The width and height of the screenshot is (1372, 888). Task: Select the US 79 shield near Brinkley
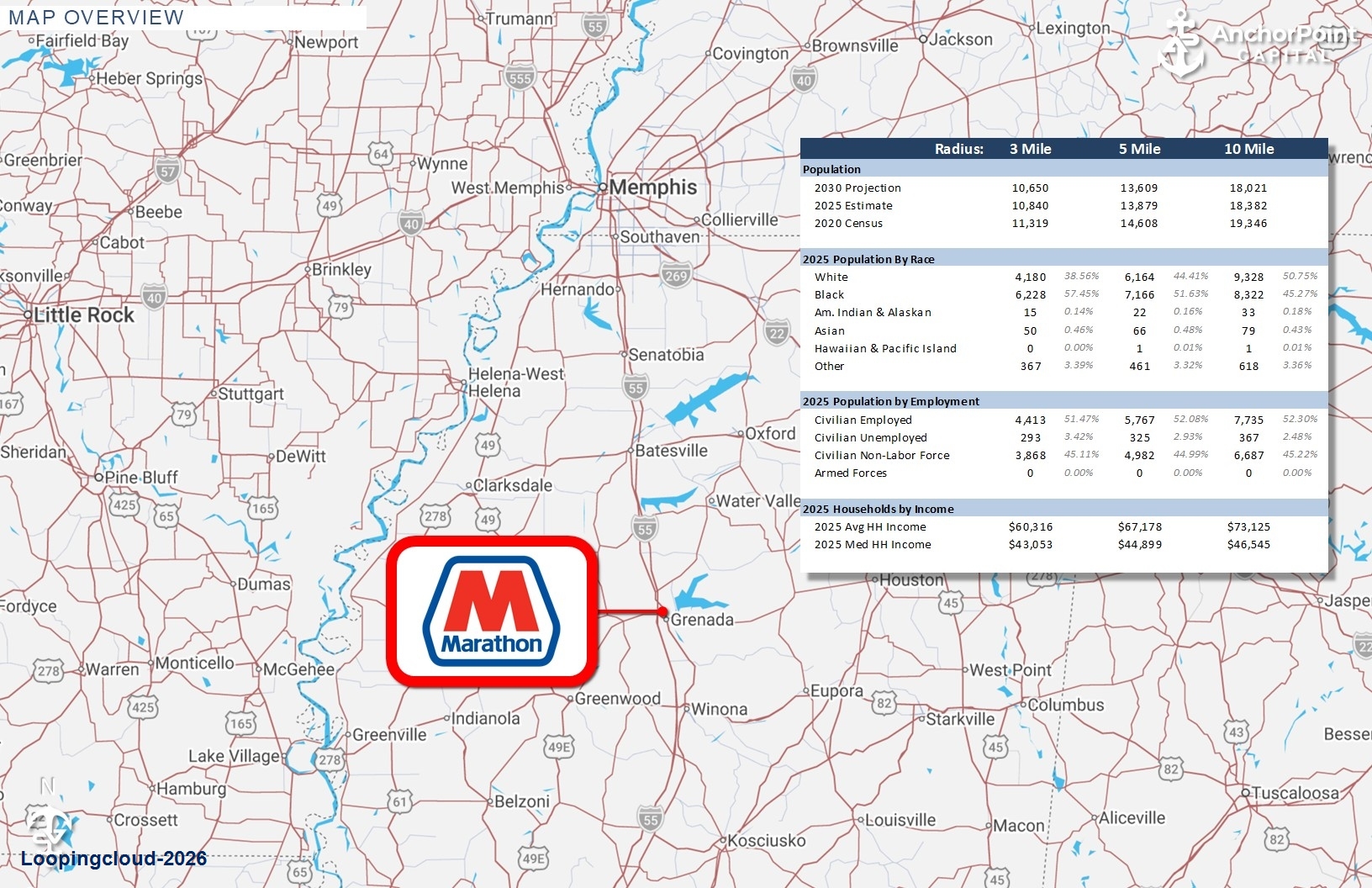click(340, 307)
